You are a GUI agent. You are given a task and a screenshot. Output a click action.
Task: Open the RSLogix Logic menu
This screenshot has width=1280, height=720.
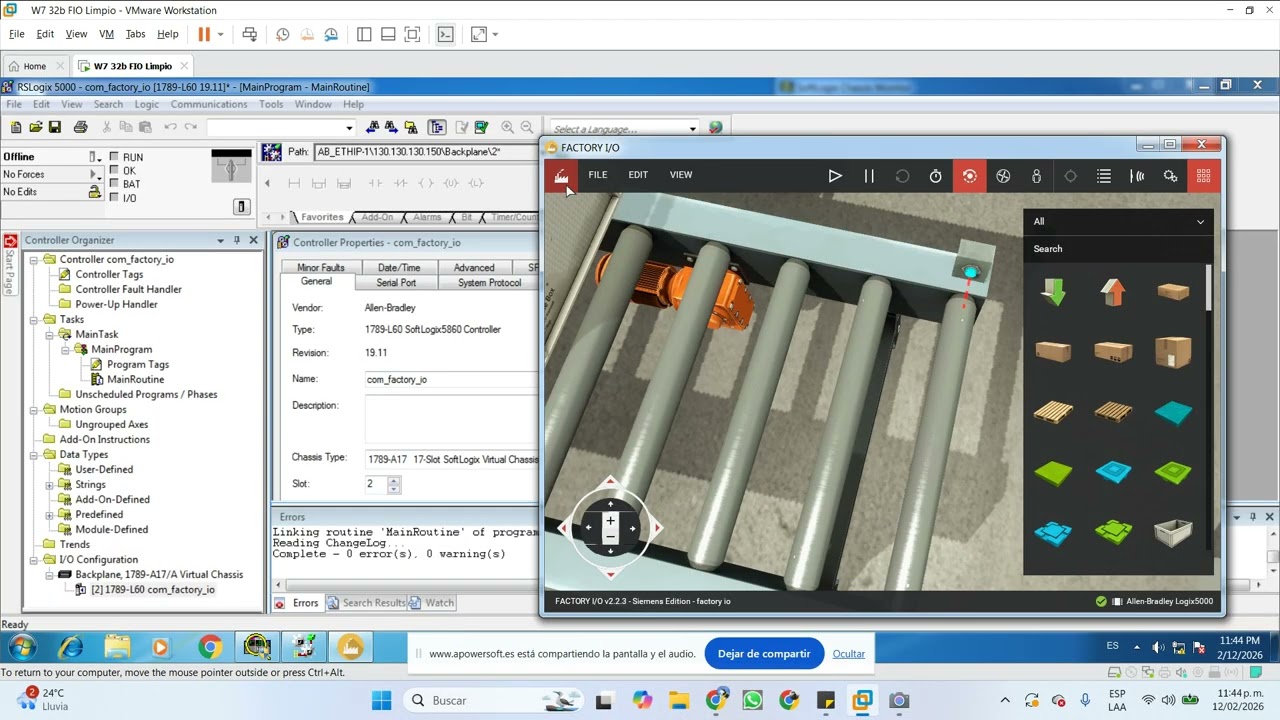point(147,104)
